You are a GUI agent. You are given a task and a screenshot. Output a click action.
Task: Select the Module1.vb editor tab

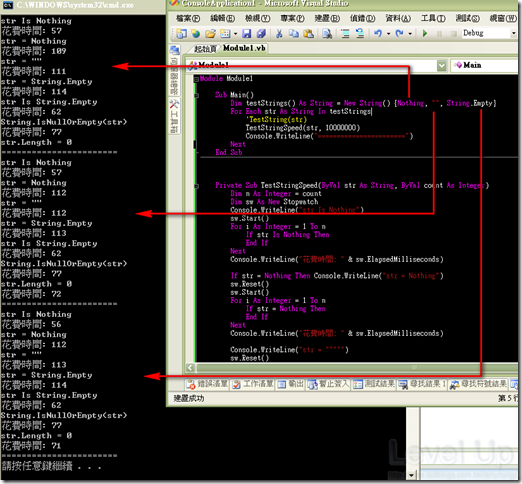[244, 48]
